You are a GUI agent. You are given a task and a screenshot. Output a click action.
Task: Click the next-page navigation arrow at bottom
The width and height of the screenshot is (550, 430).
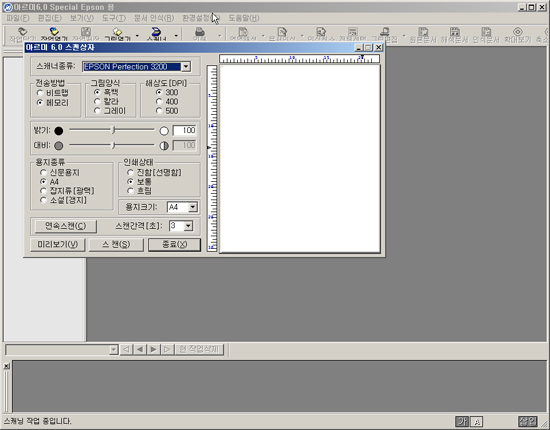click(153, 349)
